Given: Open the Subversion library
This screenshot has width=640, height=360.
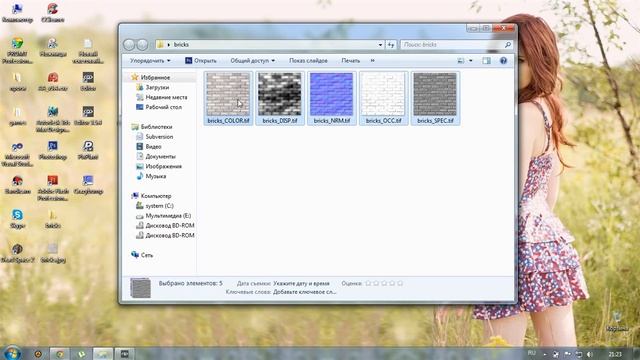Looking at the screenshot, I should pos(159,137).
